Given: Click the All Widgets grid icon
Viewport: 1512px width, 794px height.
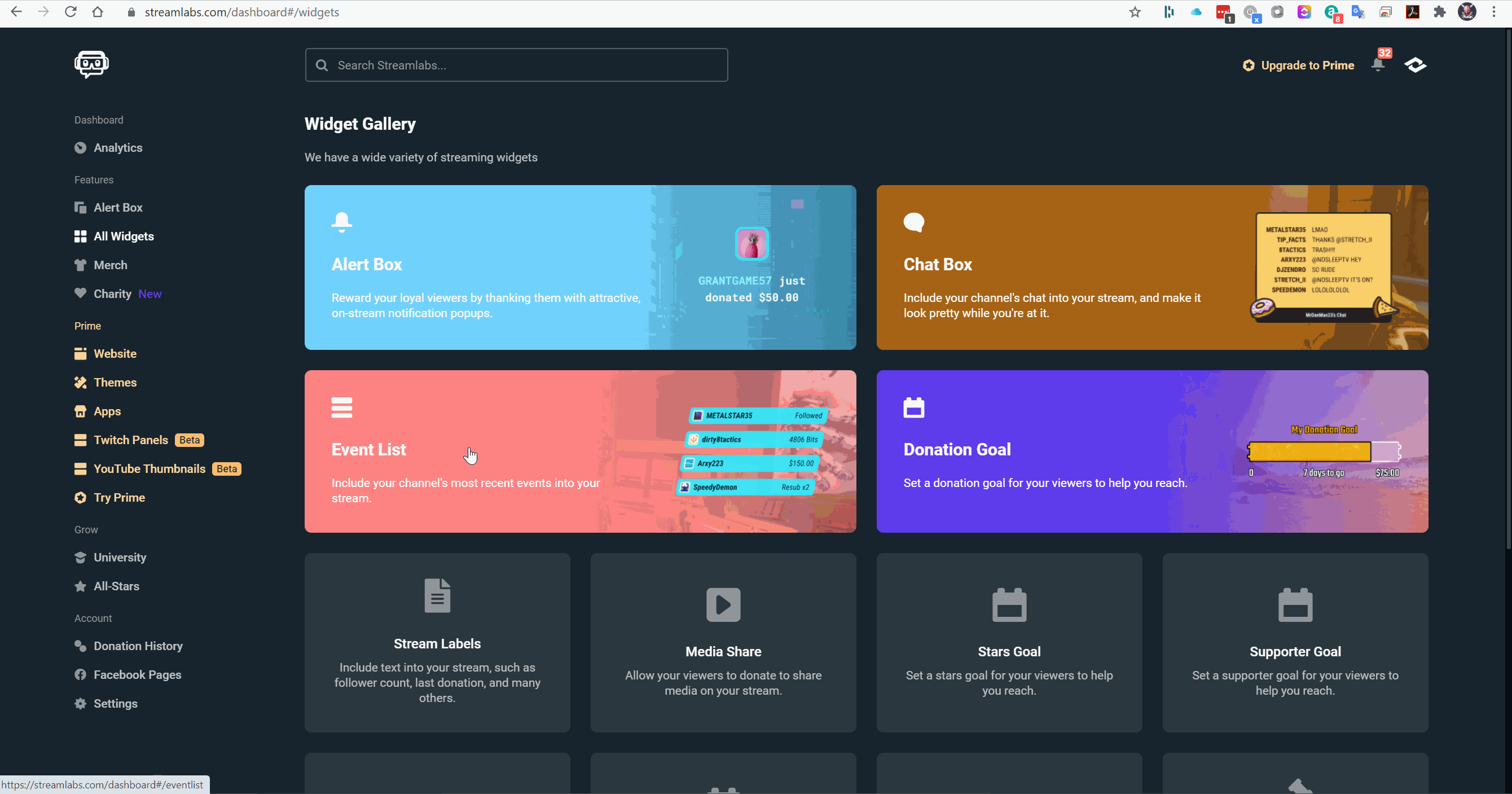Looking at the screenshot, I should tap(81, 236).
